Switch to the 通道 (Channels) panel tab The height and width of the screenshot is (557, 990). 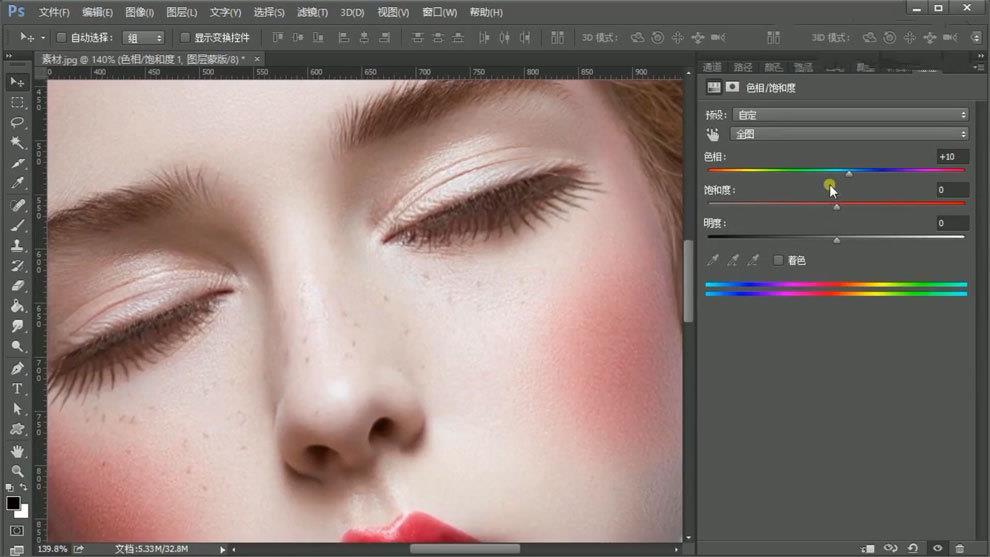(712, 67)
